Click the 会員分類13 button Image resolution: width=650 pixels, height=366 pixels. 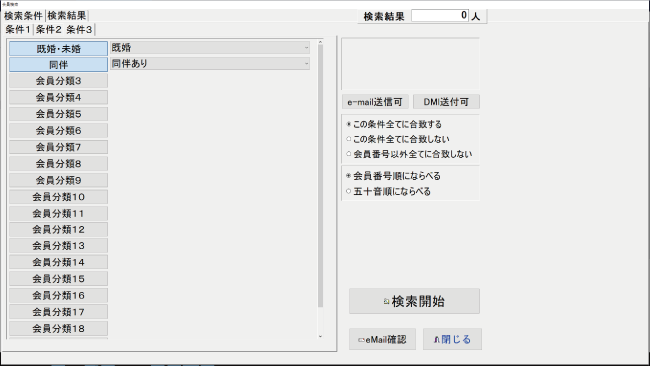click(x=58, y=246)
